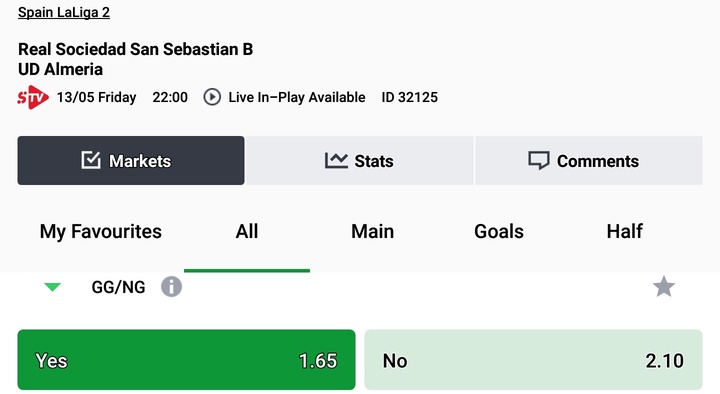The width and height of the screenshot is (720, 394).
Task: Switch to the Stats tab
Action: pos(360,160)
